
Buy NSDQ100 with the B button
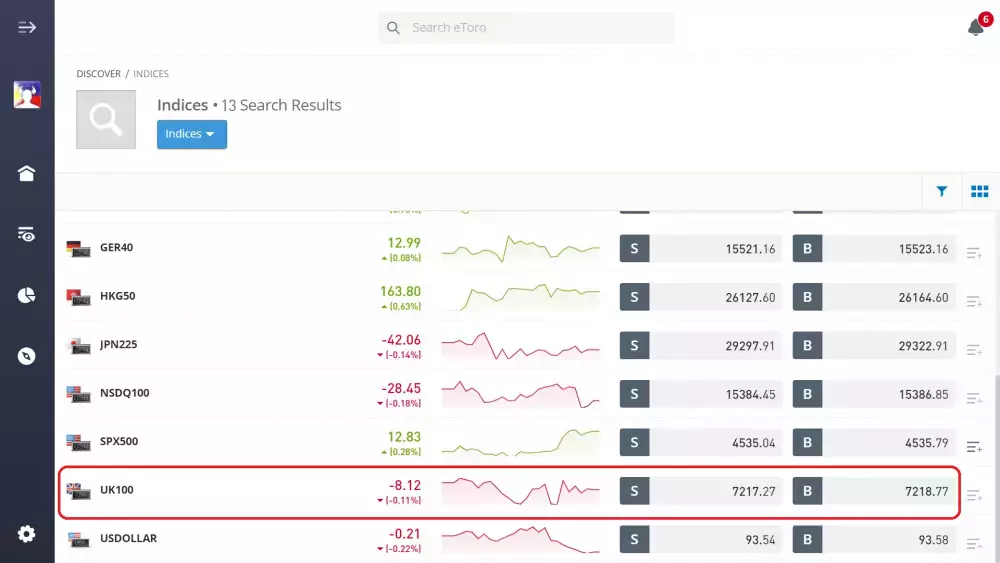pyautogui.click(x=807, y=394)
